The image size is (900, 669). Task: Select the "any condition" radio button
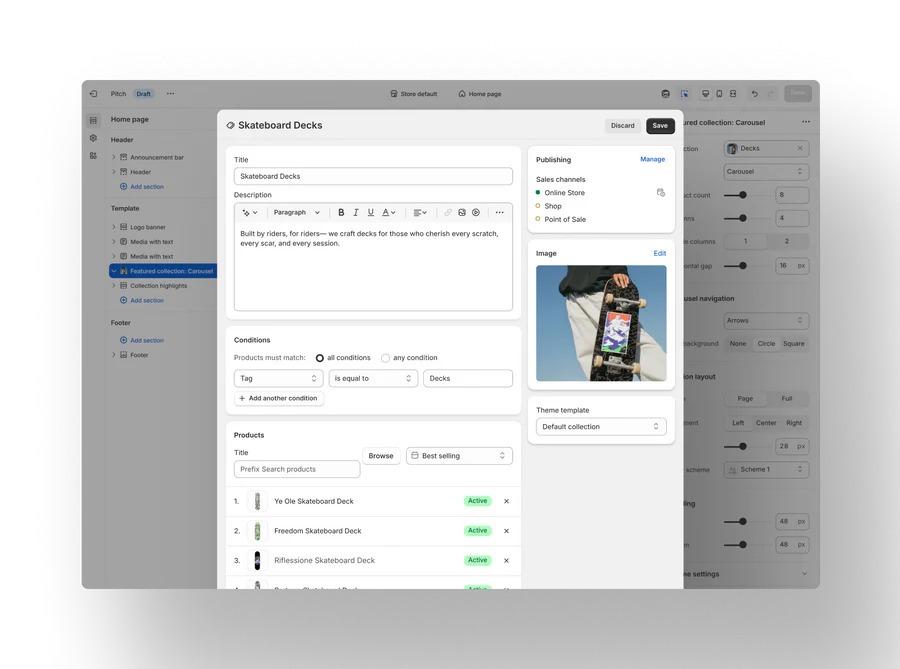point(386,358)
